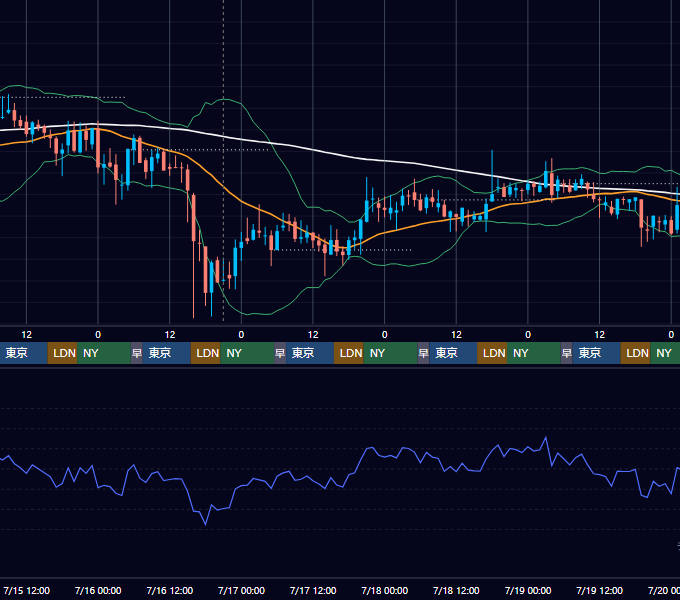
Task: Select the 7/16 12:00 date label
Action: click(x=170, y=590)
